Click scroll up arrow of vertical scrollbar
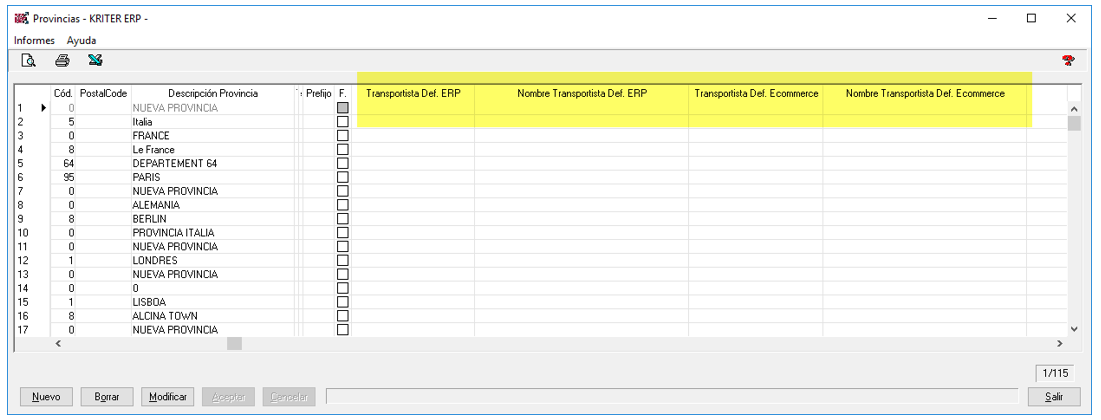 point(1075,108)
